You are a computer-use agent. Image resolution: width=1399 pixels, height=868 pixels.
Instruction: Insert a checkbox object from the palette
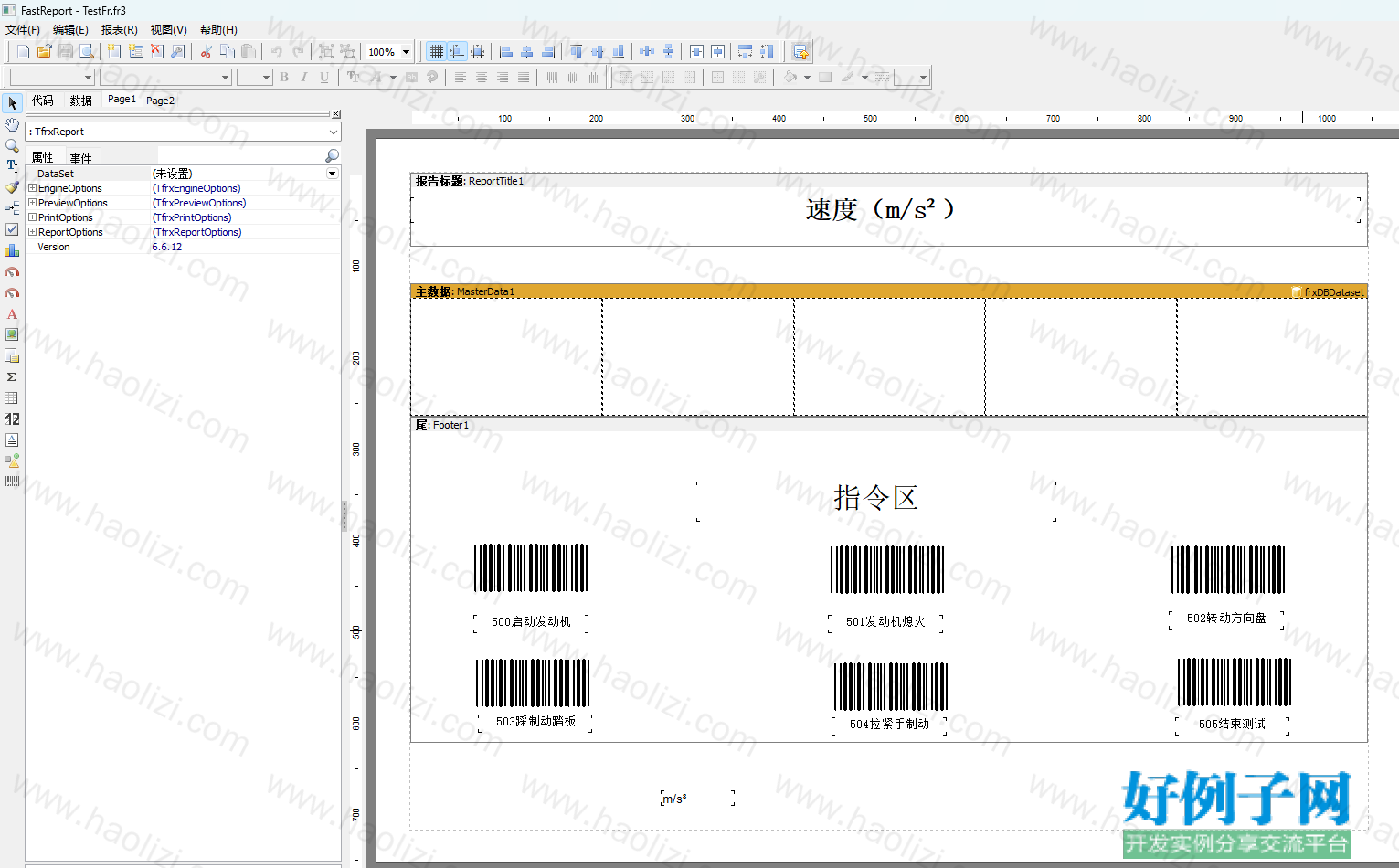[x=12, y=229]
